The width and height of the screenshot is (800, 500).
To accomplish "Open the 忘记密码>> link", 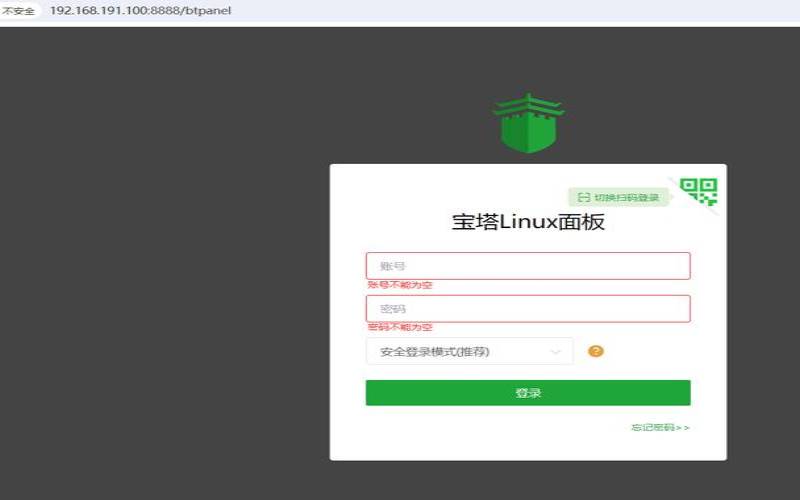I will pyautogui.click(x=661, y=428).
